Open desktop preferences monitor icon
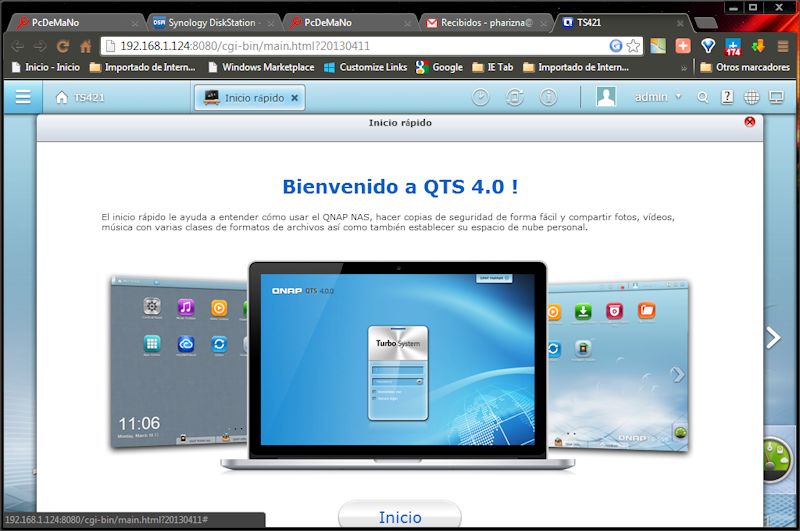The width and height of the screenshot is (800, 531). pos(776,97)
